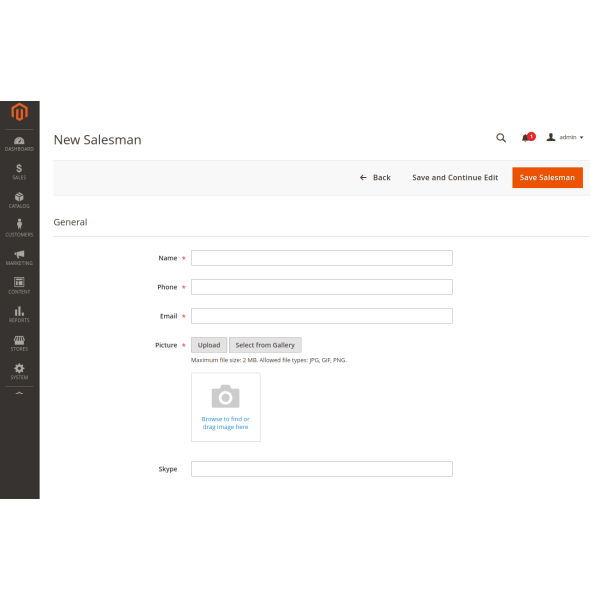600x600 pixels.
Task: Click the image browse drop area
Action: (226, 407)
